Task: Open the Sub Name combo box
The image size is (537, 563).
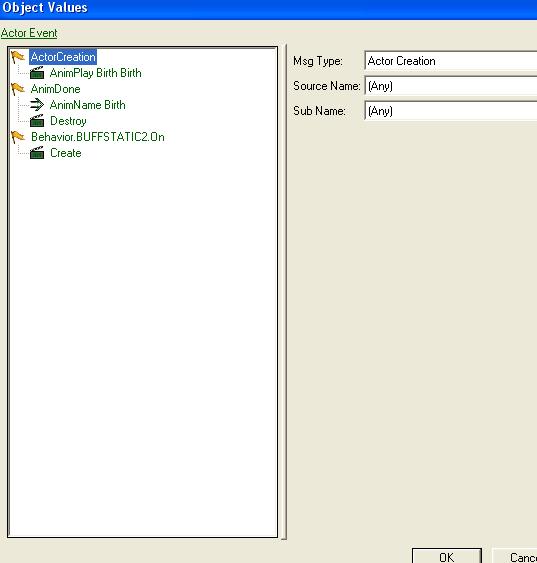Action: [x=451, y=111]
